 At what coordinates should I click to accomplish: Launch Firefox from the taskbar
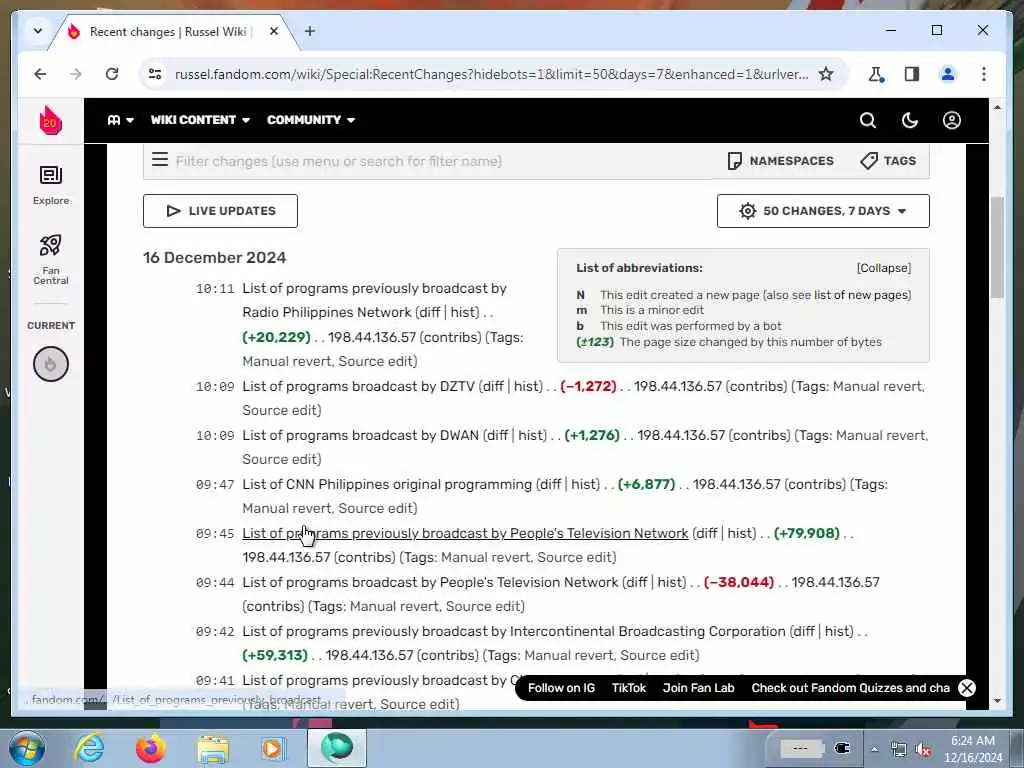[150, 748]
